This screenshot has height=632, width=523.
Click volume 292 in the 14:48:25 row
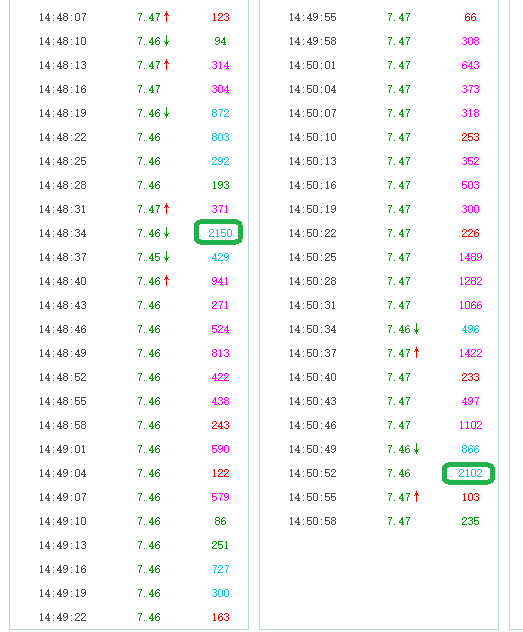pos(220,161)
